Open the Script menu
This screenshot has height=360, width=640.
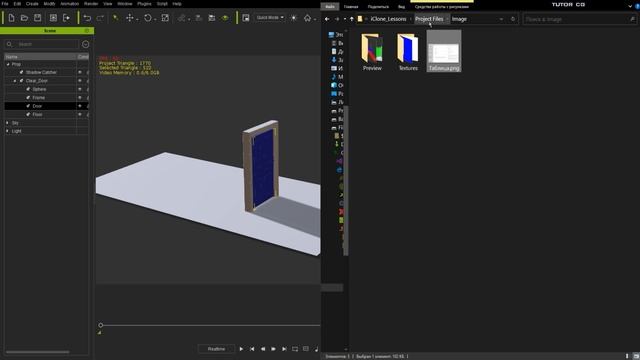[162, 4]
